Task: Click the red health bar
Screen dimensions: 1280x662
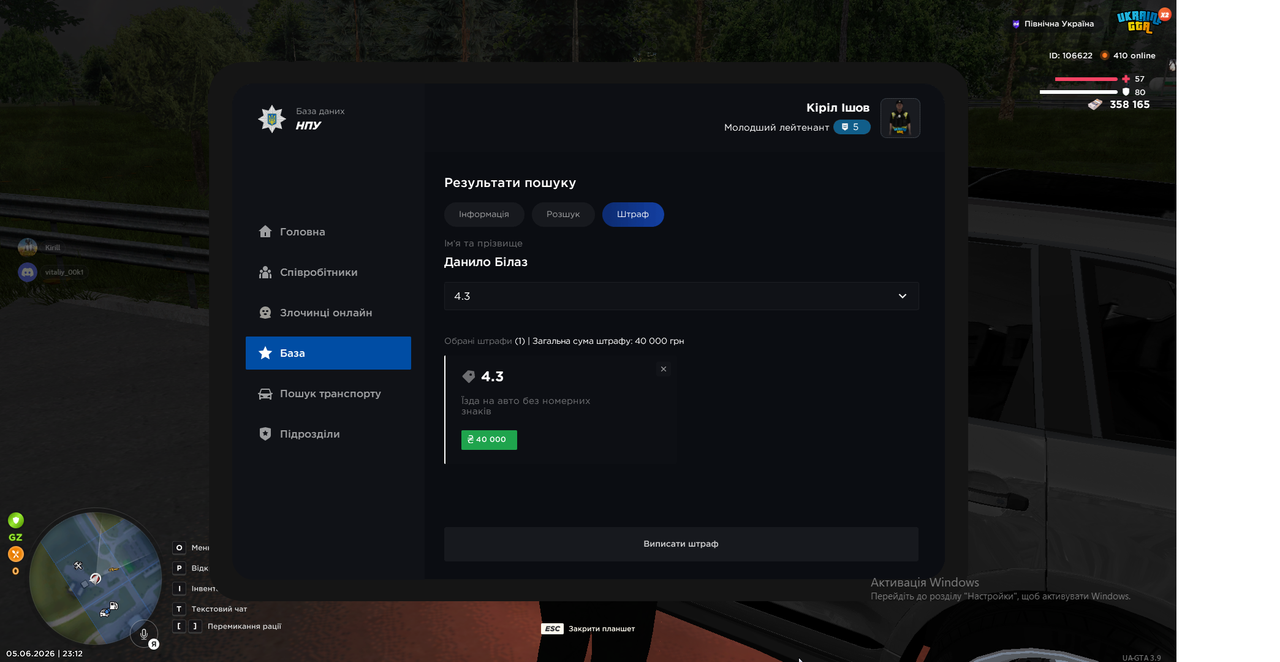Action: point(1086,79)
